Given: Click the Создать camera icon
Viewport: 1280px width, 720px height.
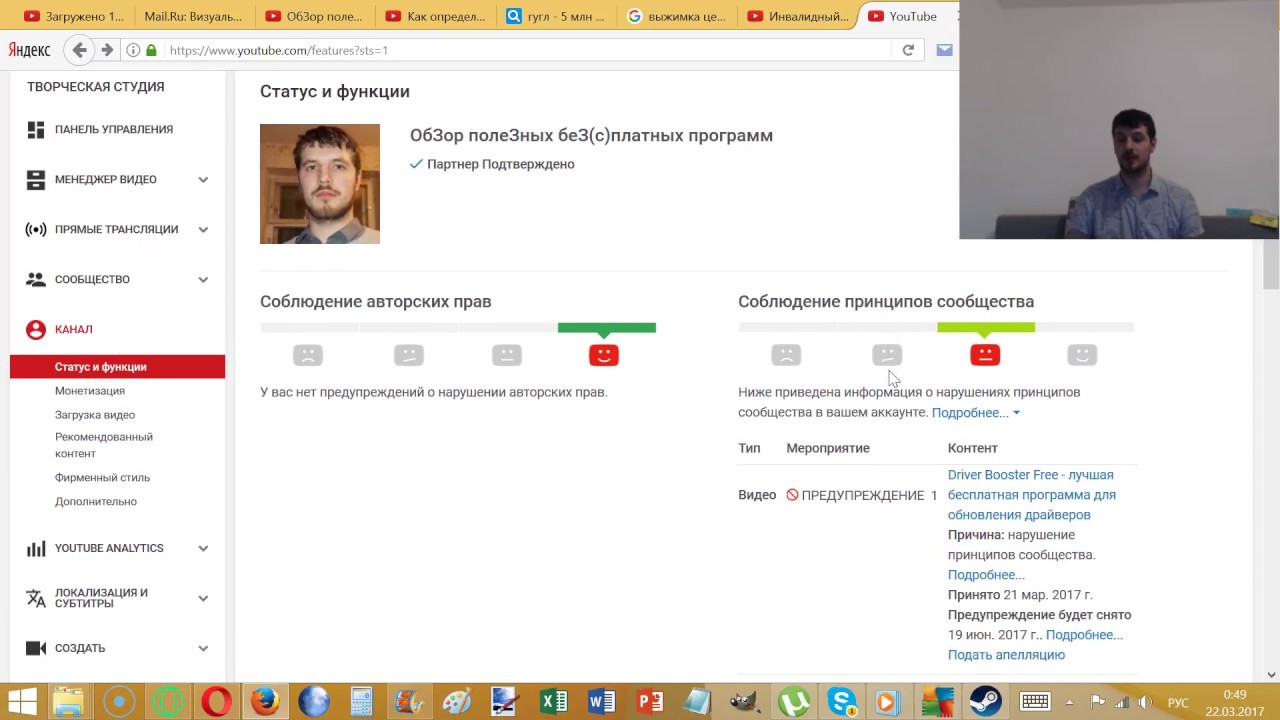Looking at the screenshot, I should pyautogui.click(x=36, y=648).
